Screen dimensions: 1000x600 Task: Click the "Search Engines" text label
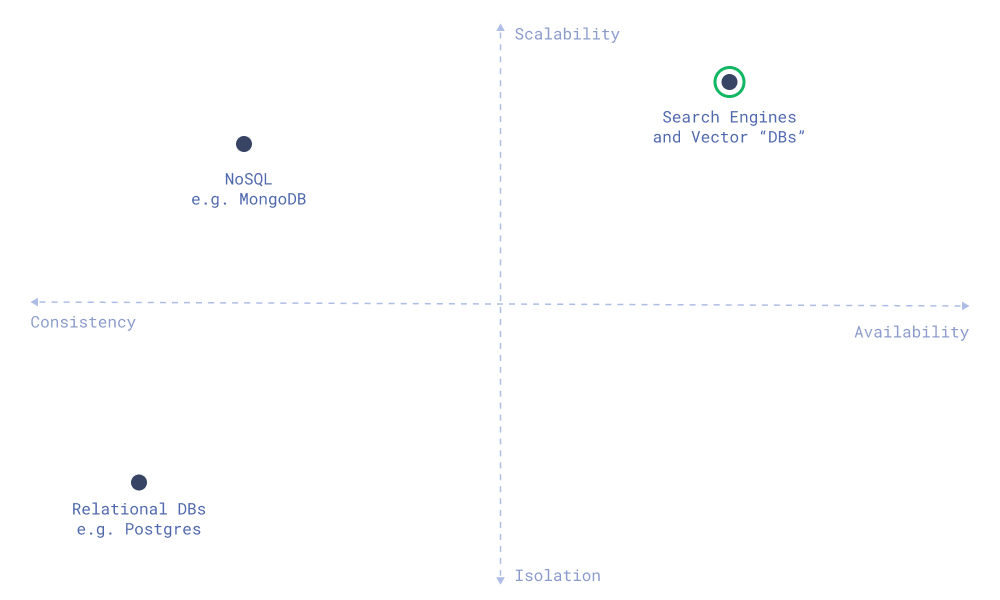click(729, 117)
